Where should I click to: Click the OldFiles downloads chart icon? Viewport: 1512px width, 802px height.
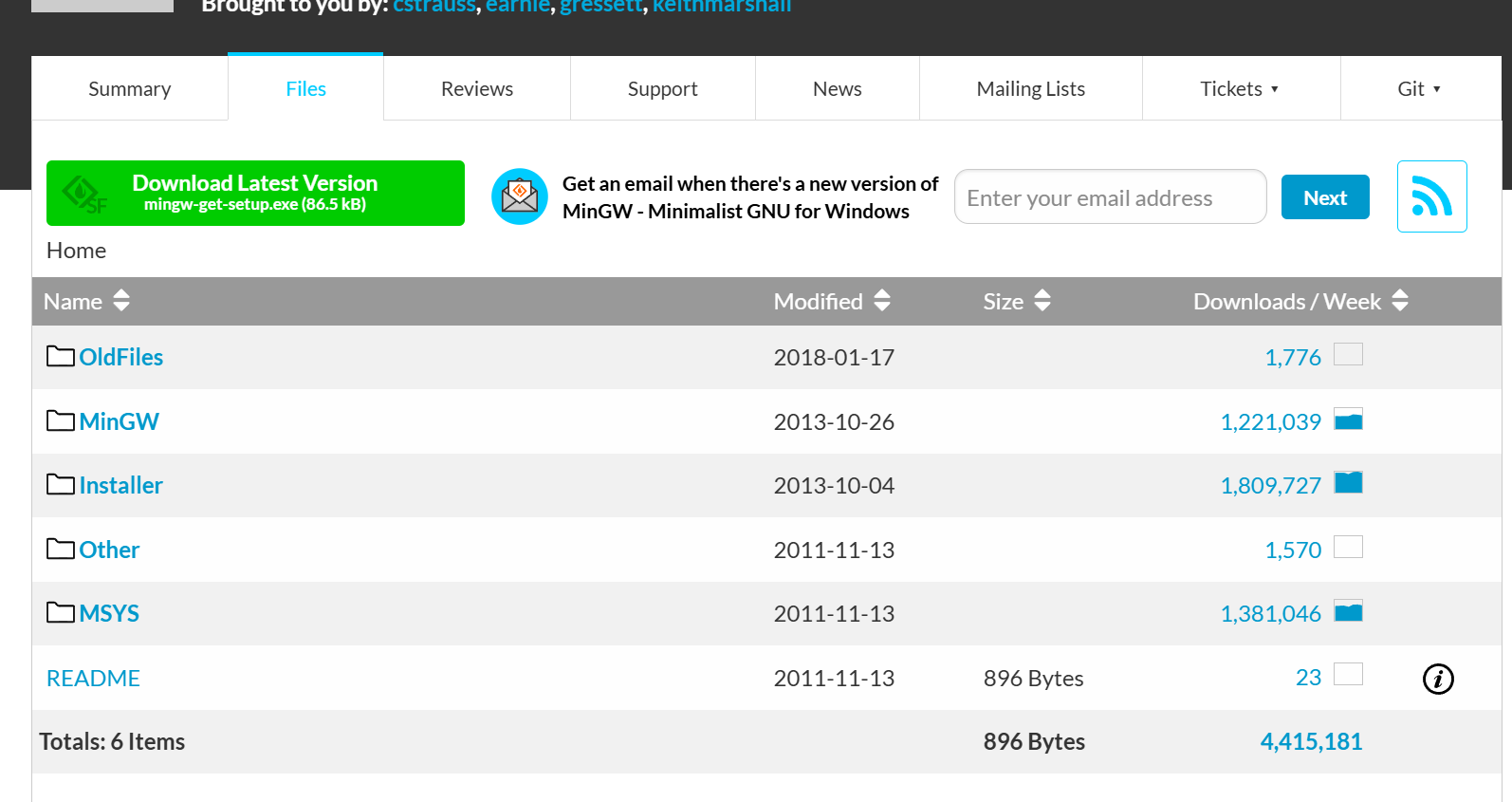coord(1348,354)
